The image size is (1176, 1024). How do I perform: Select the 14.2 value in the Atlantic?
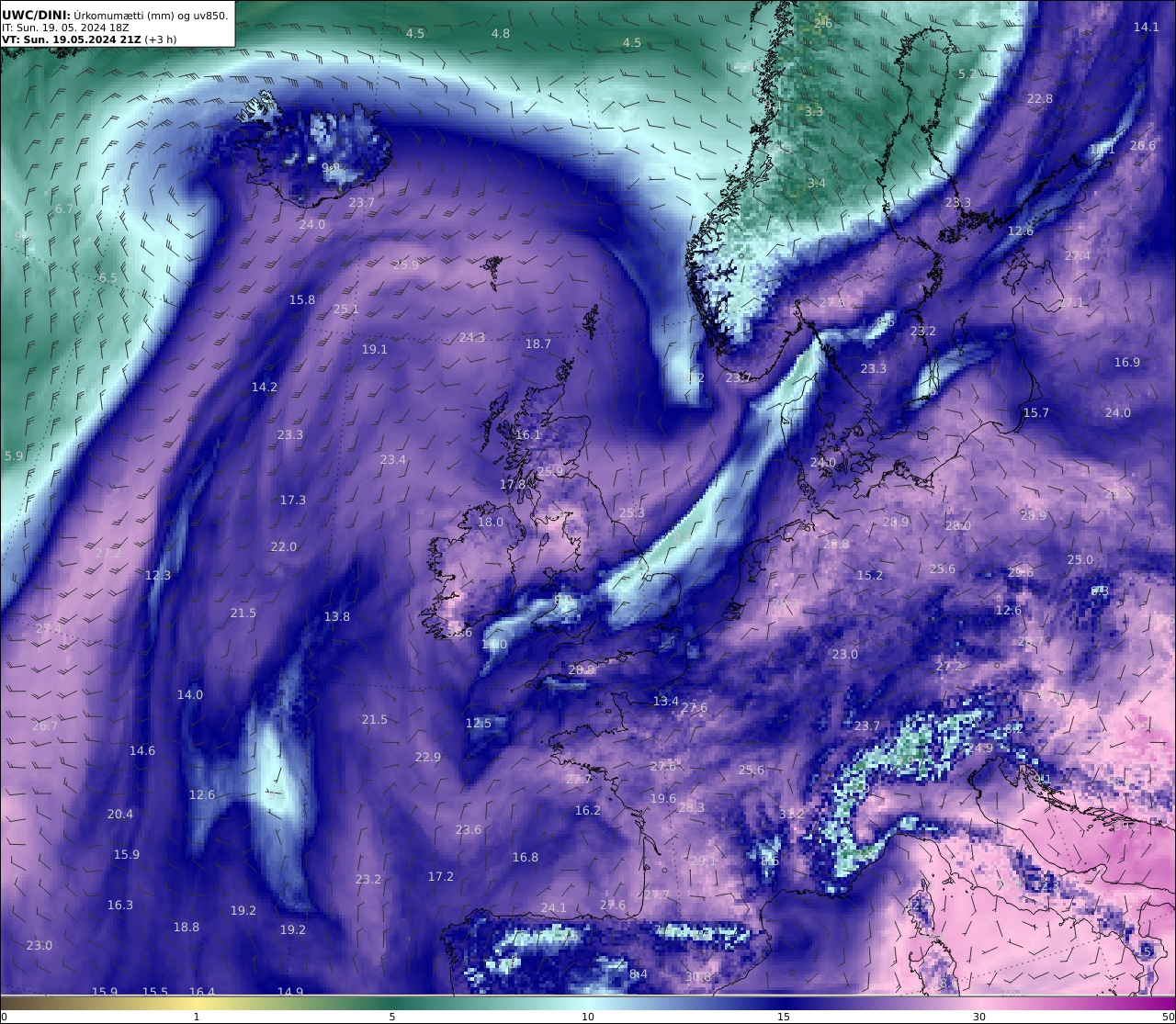265,388
